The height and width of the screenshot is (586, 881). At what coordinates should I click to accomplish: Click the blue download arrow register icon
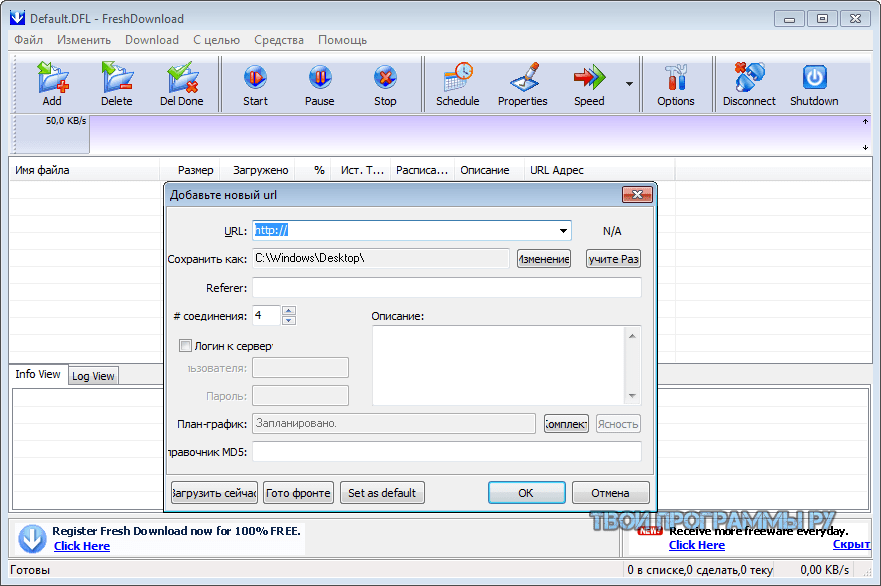pos(32,538)
